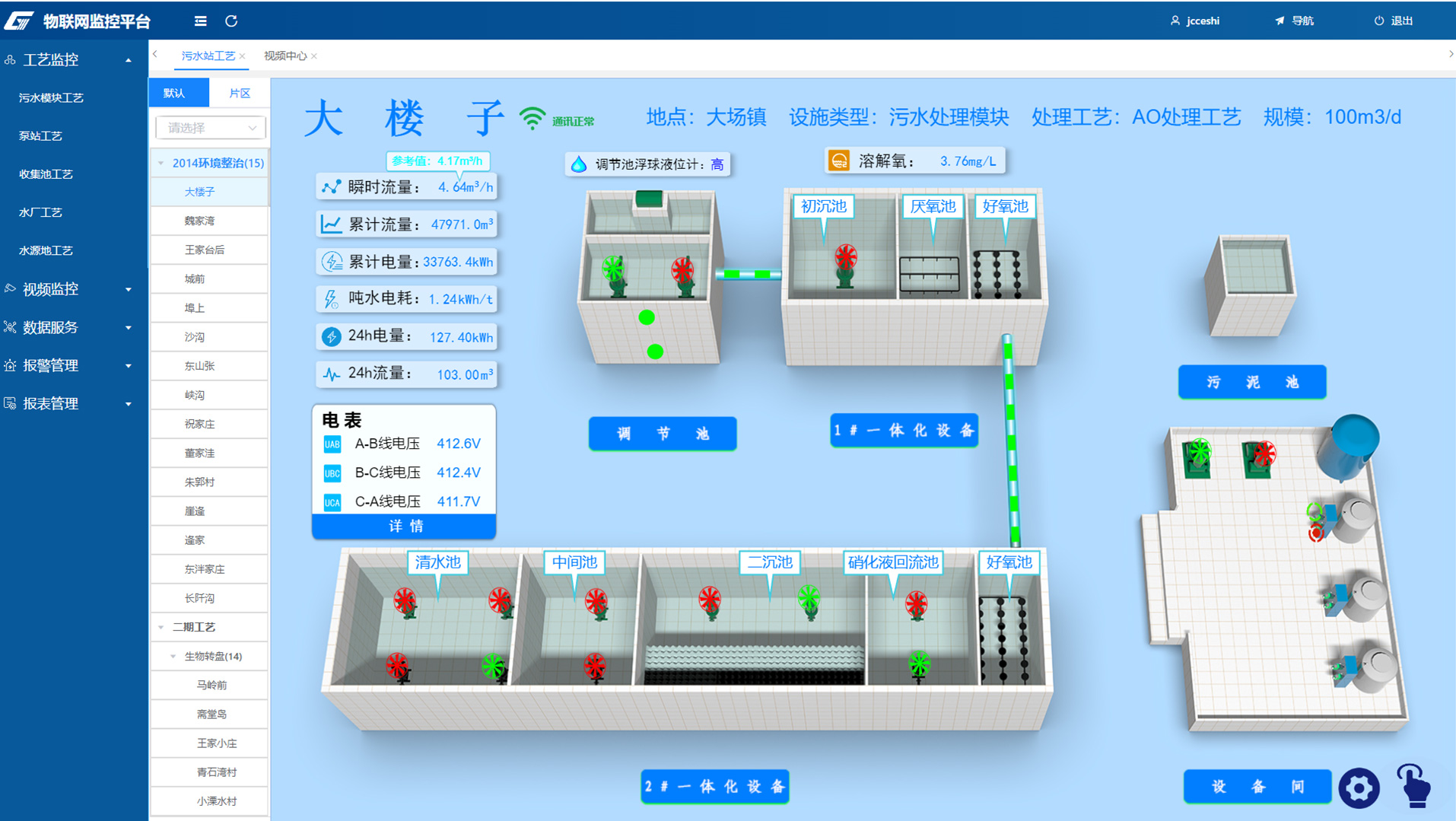Select 马岭前 in the site tree

(x=209, y=685)
